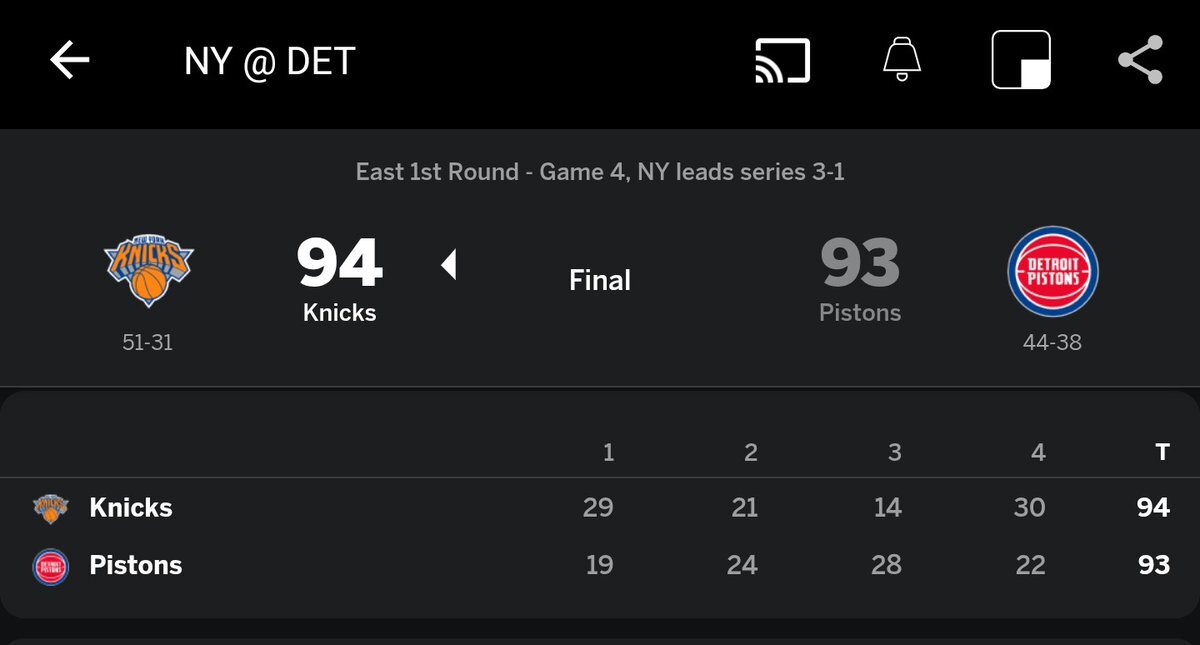The width and height of the screenshot is (1200, 645).
Task: Tap the Knicks row in the linescore
Action: coord(131,508)
